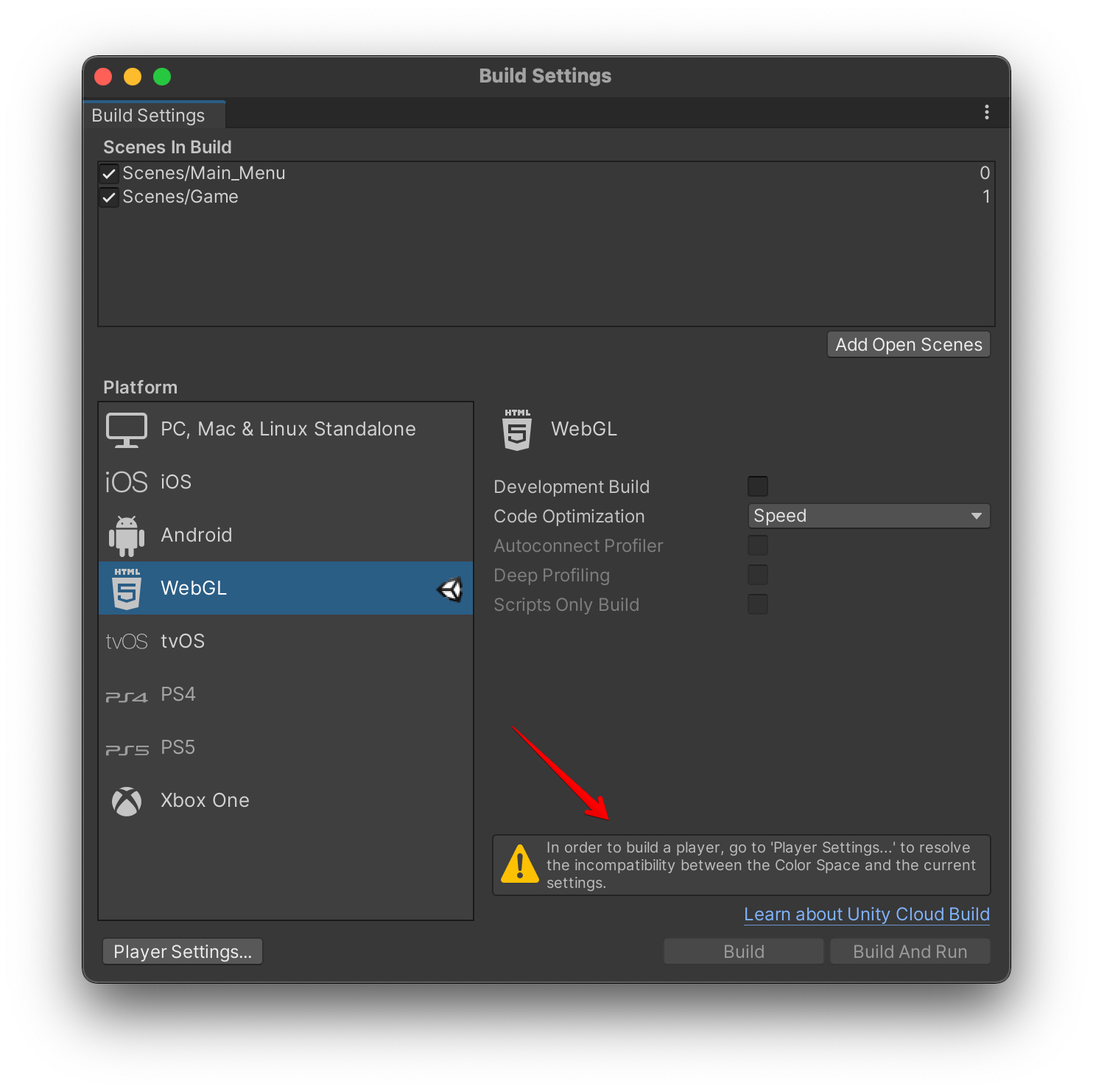
Task: Click the PS5 logo icon
Action: pyautogui.click(x=127, y=749)
